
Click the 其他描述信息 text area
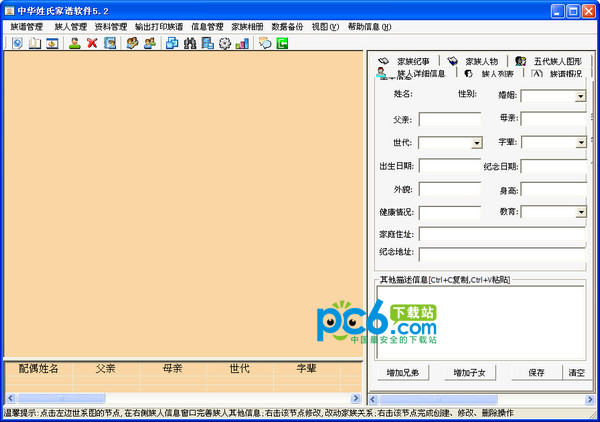481,323
